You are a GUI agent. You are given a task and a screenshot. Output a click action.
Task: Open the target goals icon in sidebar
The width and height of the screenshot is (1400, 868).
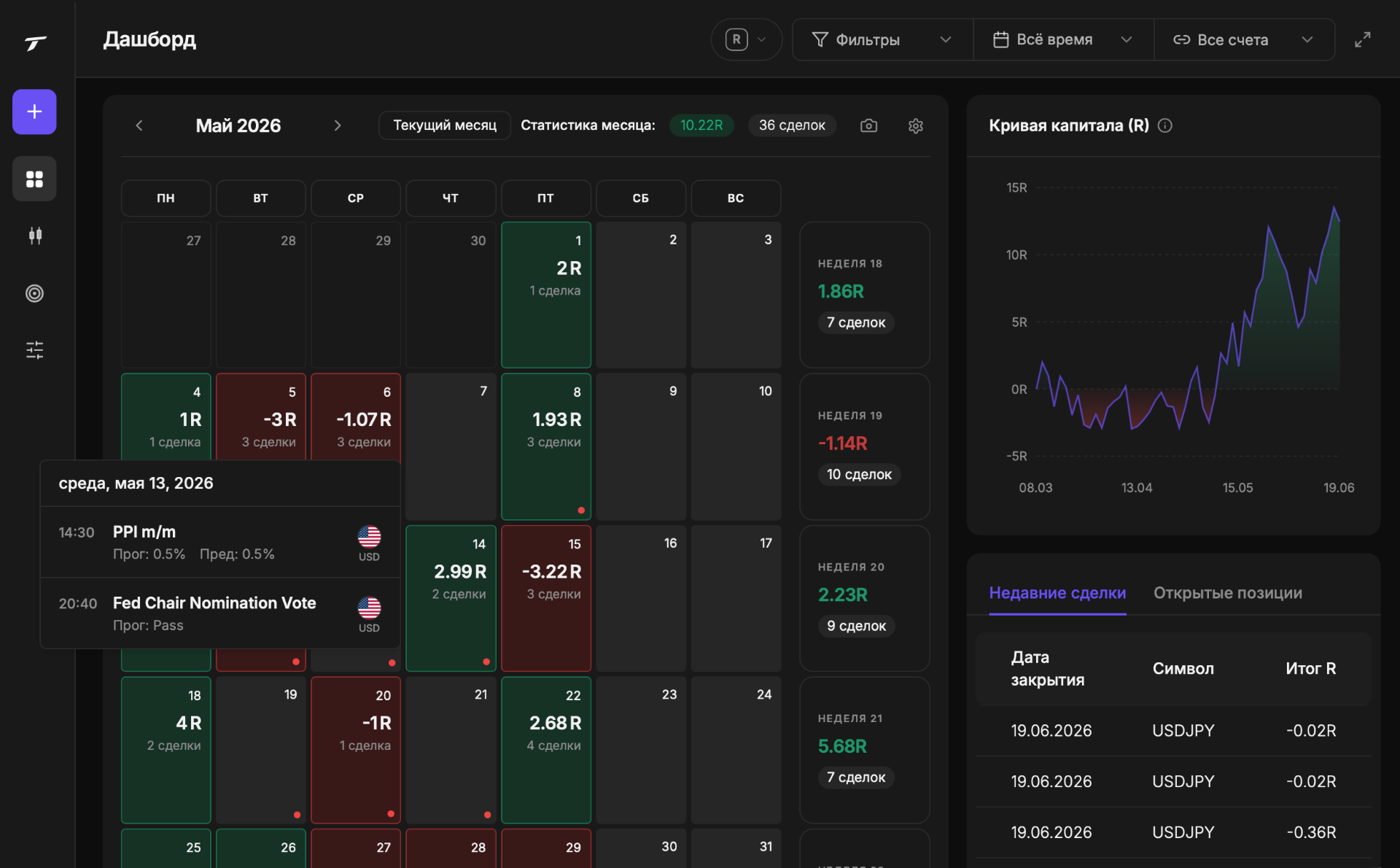point(34,293)
